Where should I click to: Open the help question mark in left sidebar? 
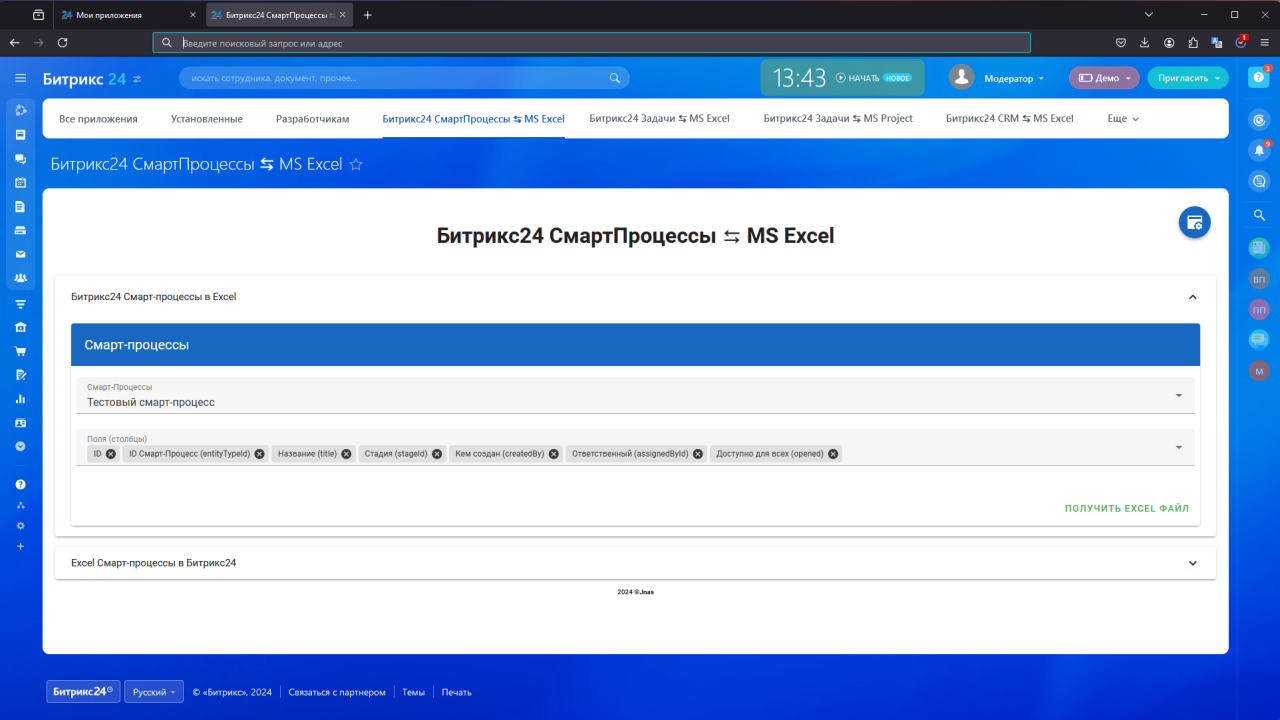20,484
